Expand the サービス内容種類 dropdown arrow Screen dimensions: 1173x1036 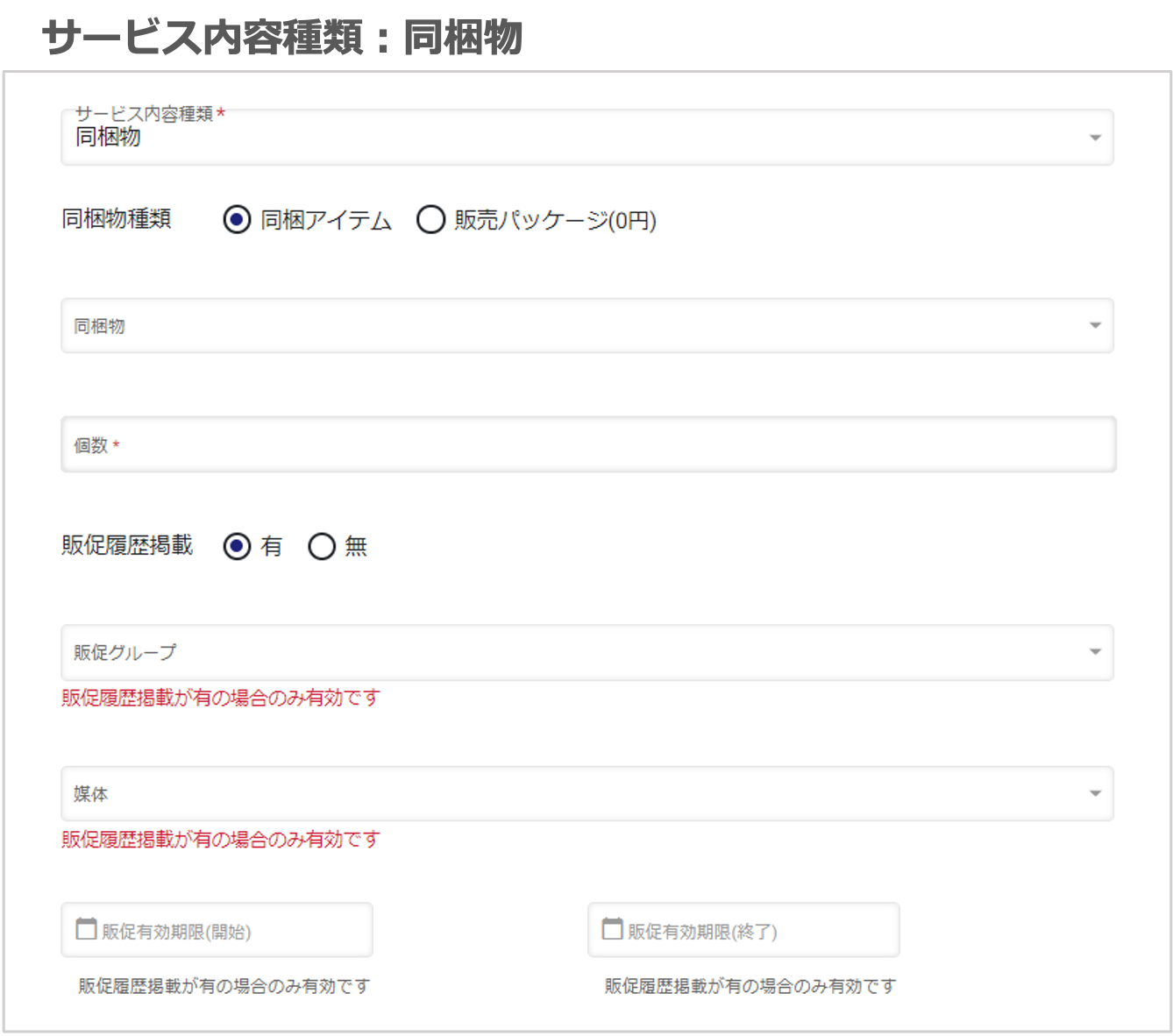1094,138
